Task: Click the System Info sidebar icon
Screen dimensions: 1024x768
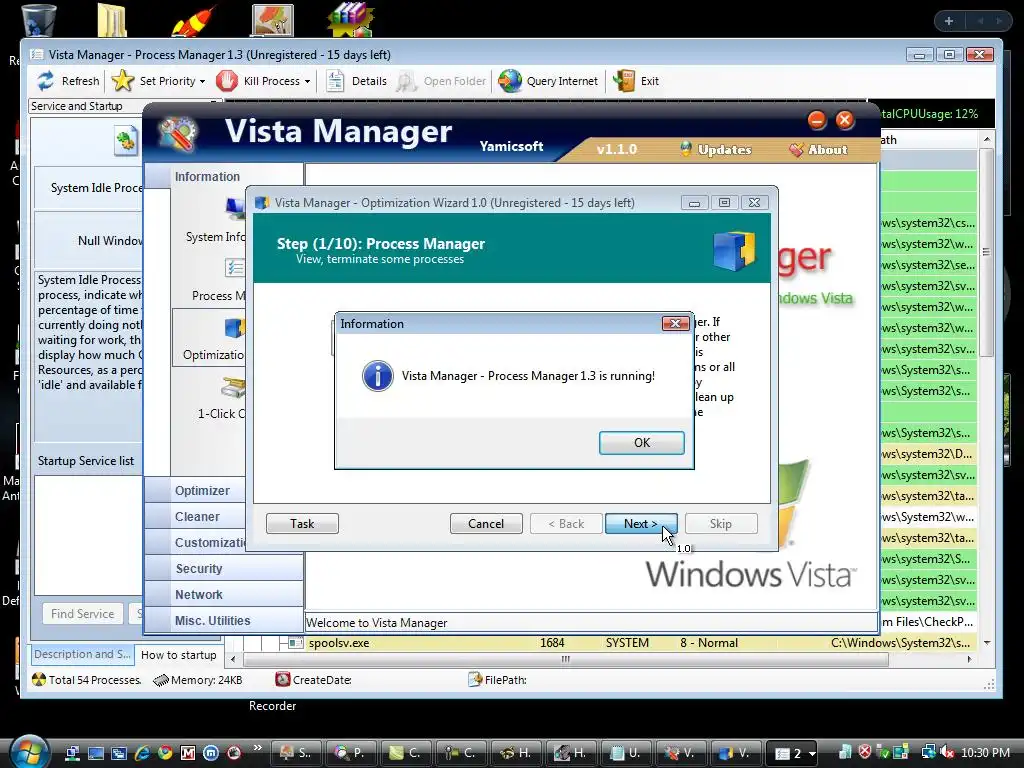Action: [236, 210]
